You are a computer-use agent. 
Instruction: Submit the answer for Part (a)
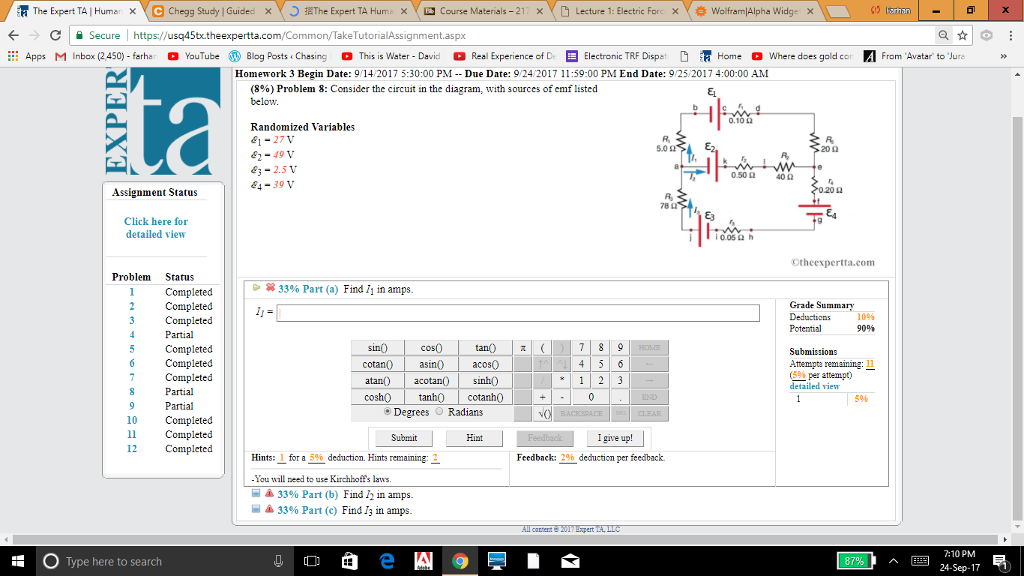(402, 437)
